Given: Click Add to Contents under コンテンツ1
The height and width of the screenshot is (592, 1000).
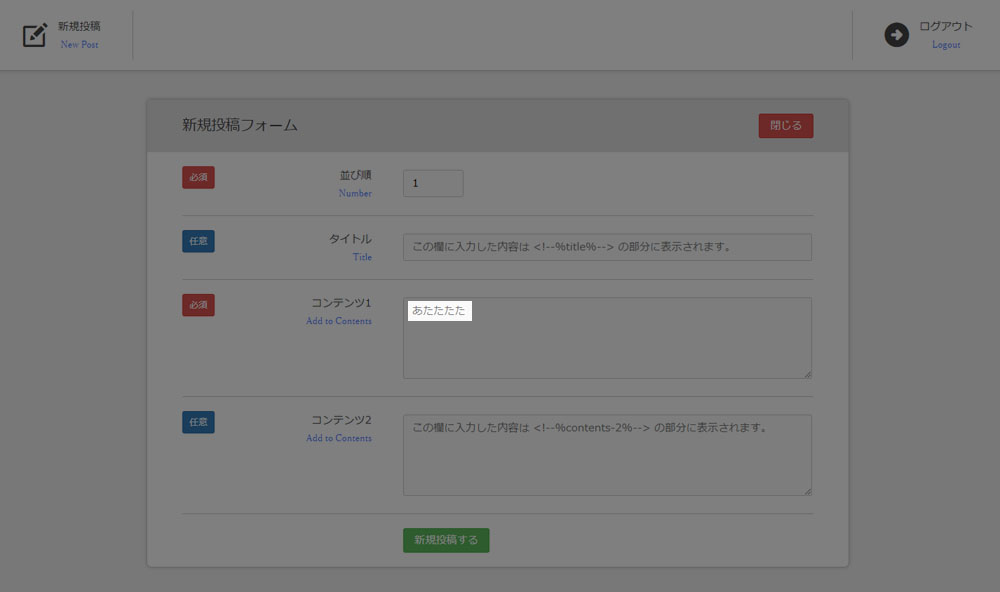Looking at the screenshot, I should 339,321.
